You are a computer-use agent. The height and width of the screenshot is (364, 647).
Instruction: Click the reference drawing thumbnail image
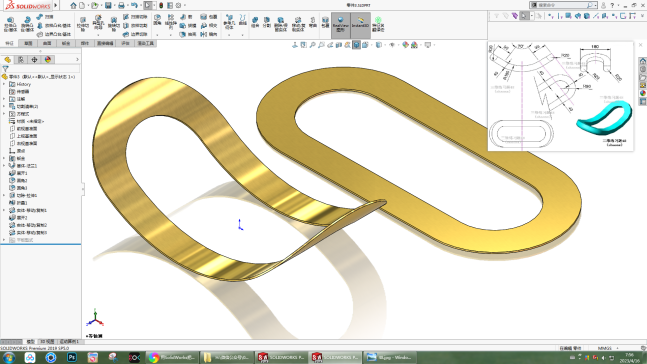pos(560,96)
